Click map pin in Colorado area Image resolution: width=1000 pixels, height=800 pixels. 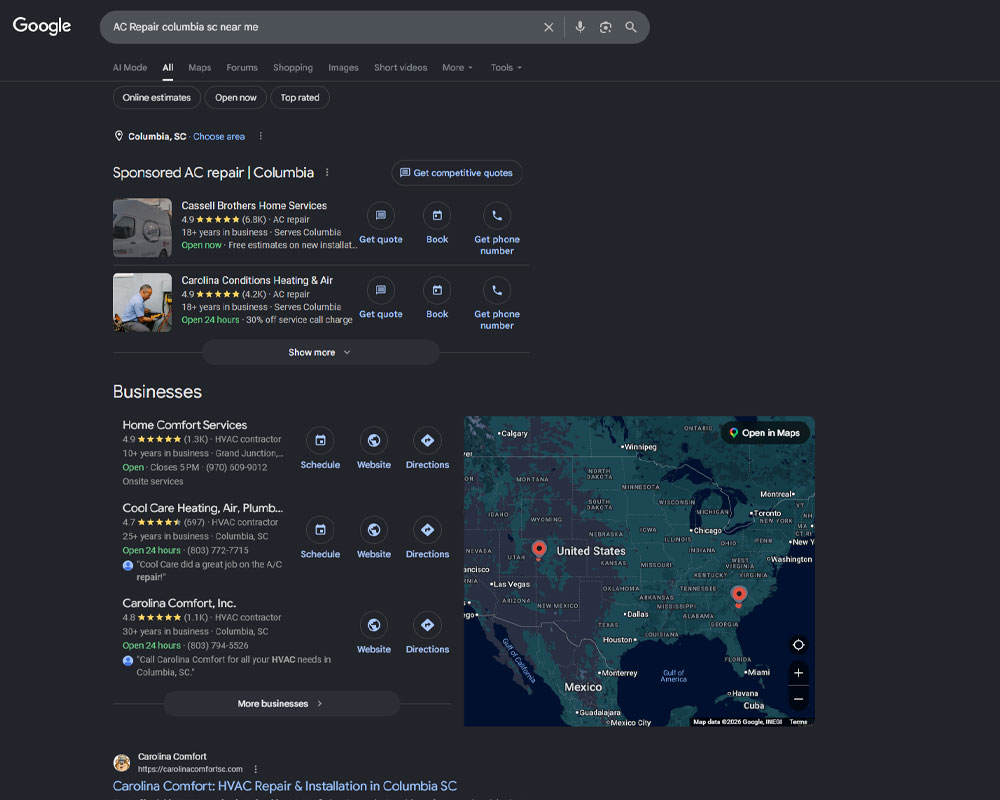coord(539,549)
